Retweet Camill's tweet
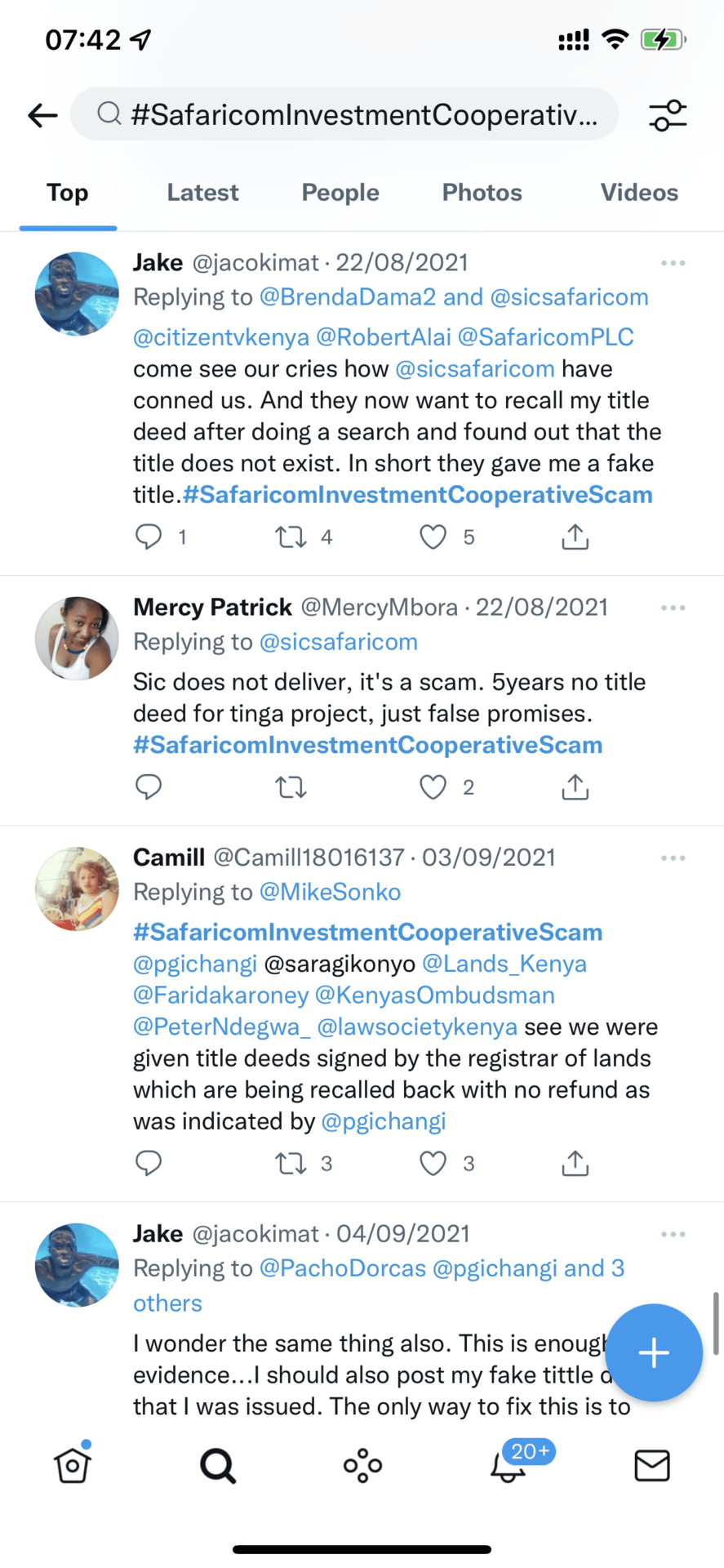Viewport: 724px width, 1568px height. 291,1163
